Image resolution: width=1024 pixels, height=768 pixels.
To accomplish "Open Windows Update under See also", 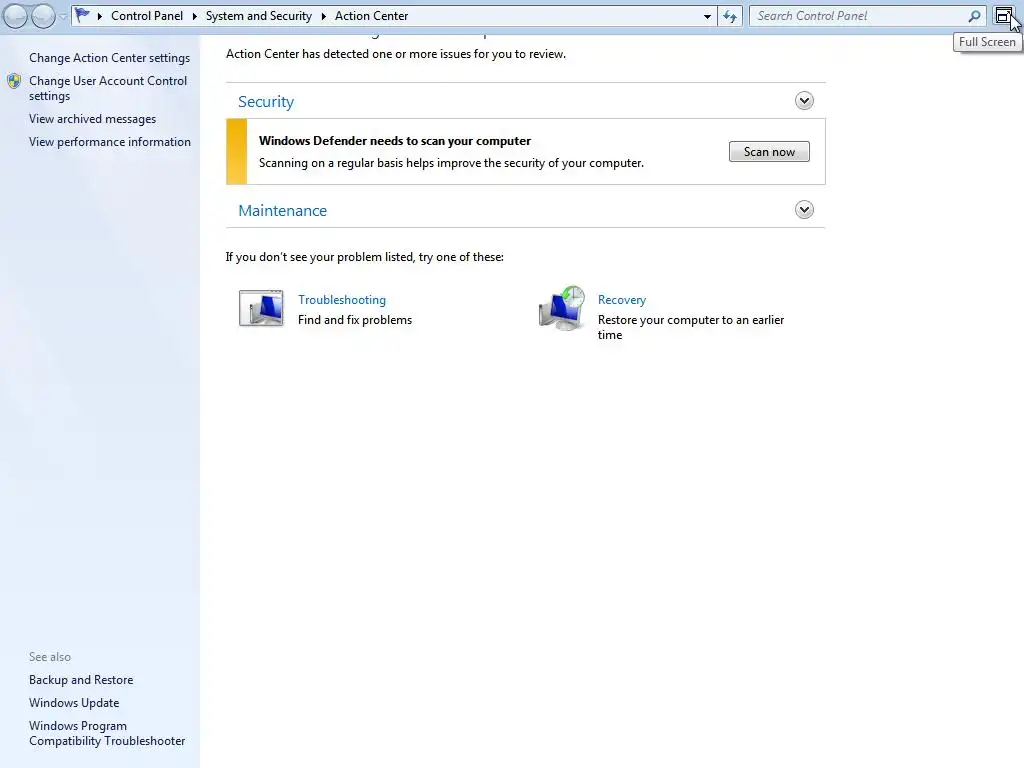I will (x=74, y=703).
